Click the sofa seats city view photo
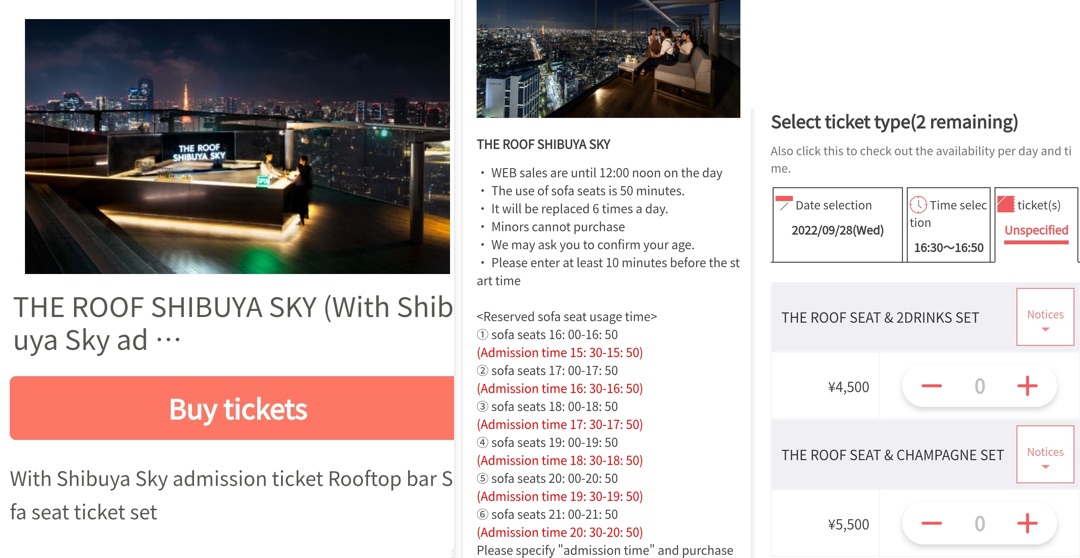Image resolution: width=1080 pixels, height=558 pixels. 608,58
